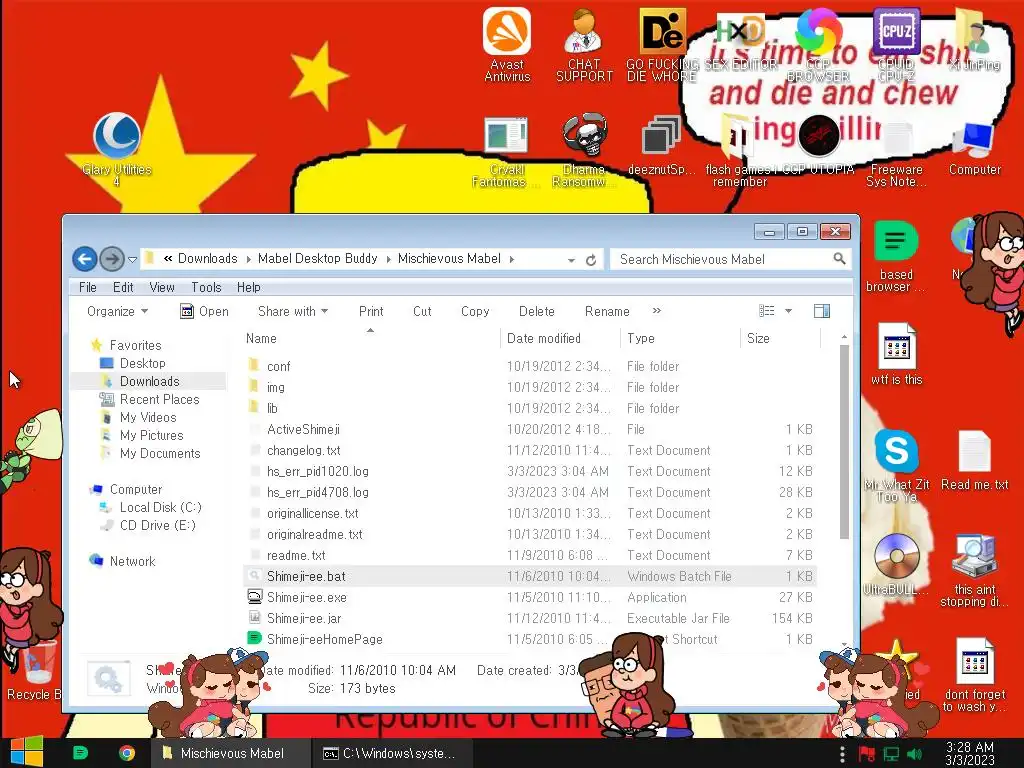Open the UltraBULL disc desktop icon
Screen dimensions: 1024x768
[896, 564]
